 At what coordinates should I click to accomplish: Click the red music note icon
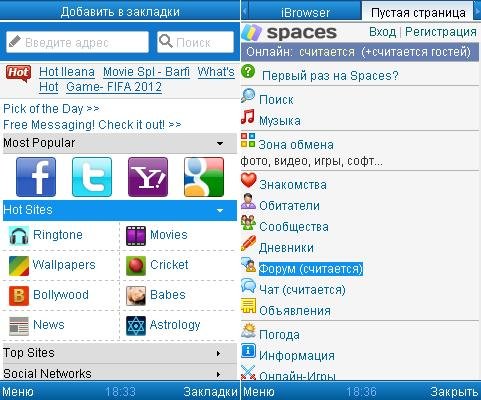(x=248, y=117)
